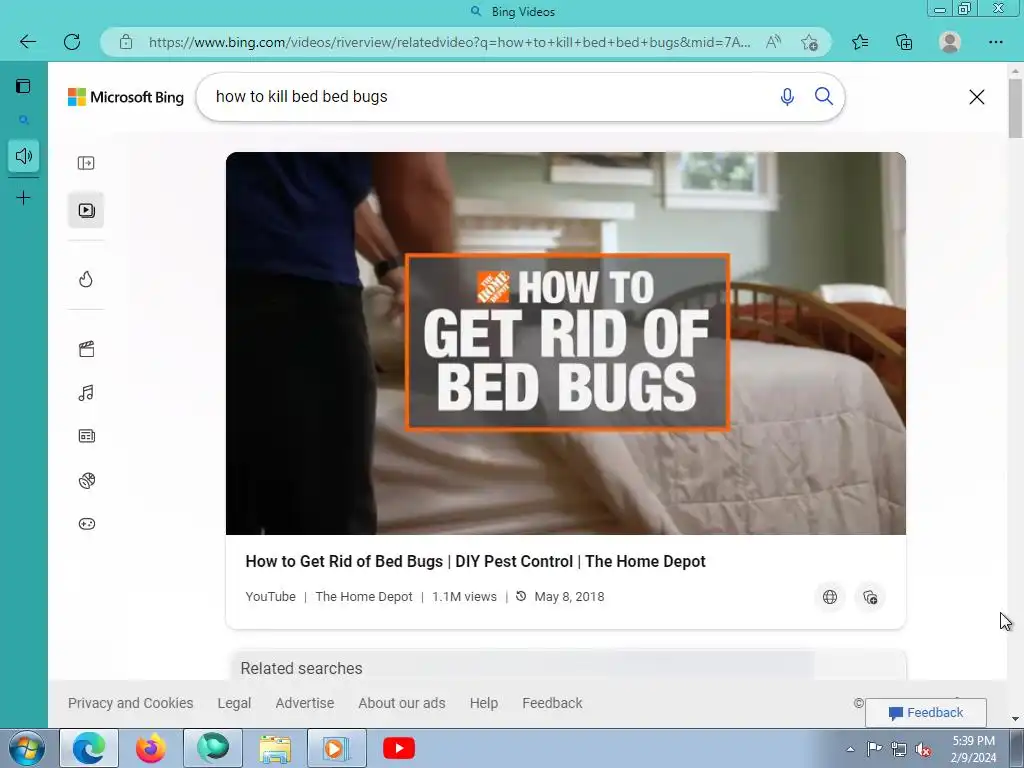Open the tab actions menu icon
Viewport: 1024px width, 768px height.
click(x=24, y=86)
